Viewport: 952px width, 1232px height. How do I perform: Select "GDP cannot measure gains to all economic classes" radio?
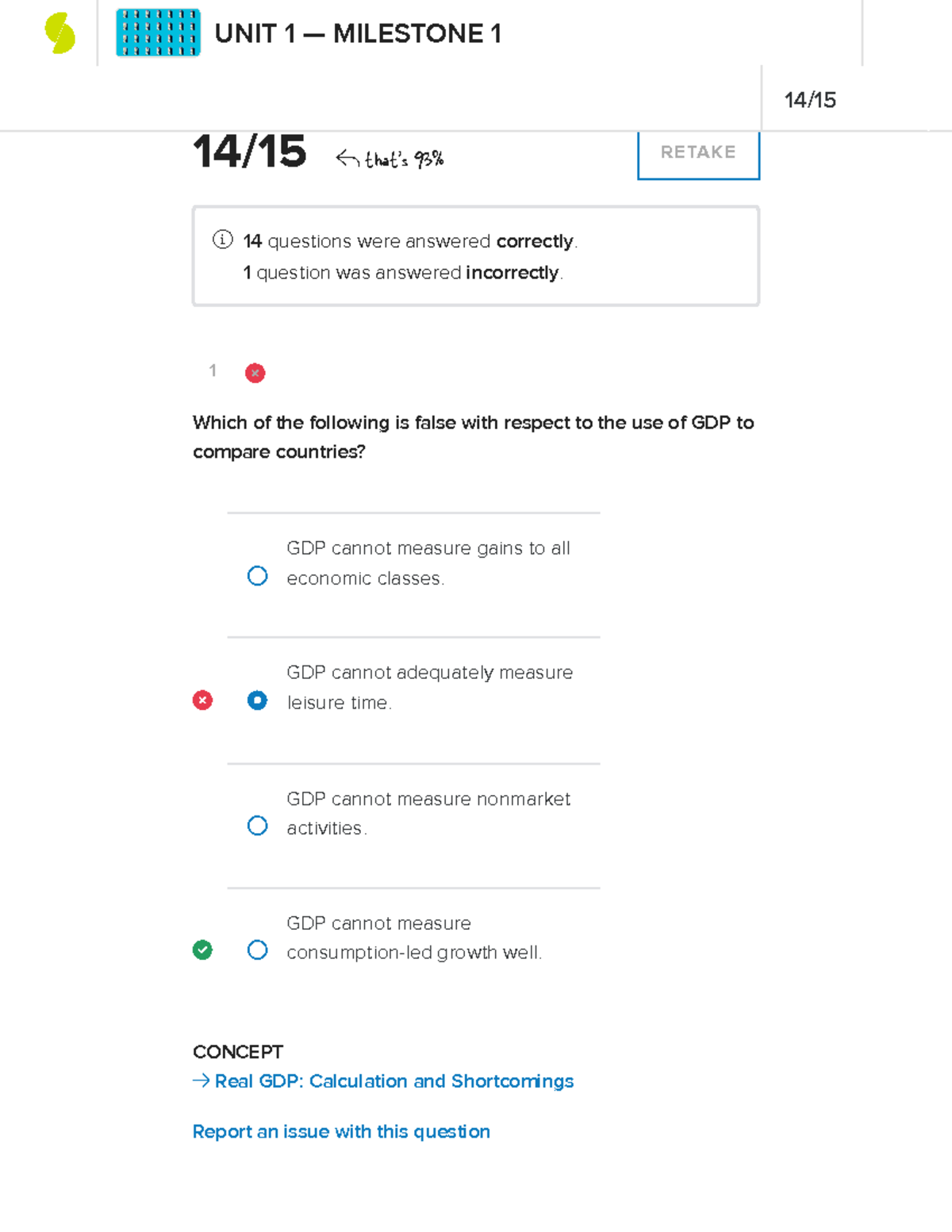pos(257,576)
